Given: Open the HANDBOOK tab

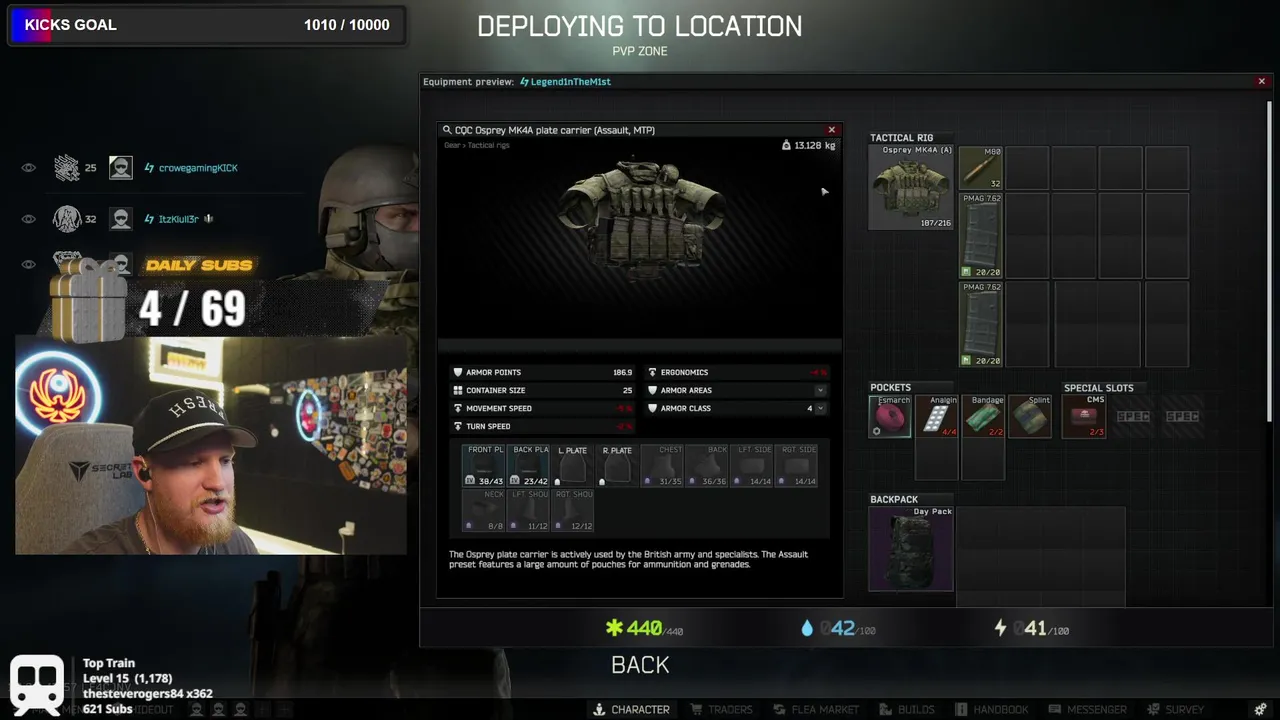Looking at the screenshot, I should [991, 709].
